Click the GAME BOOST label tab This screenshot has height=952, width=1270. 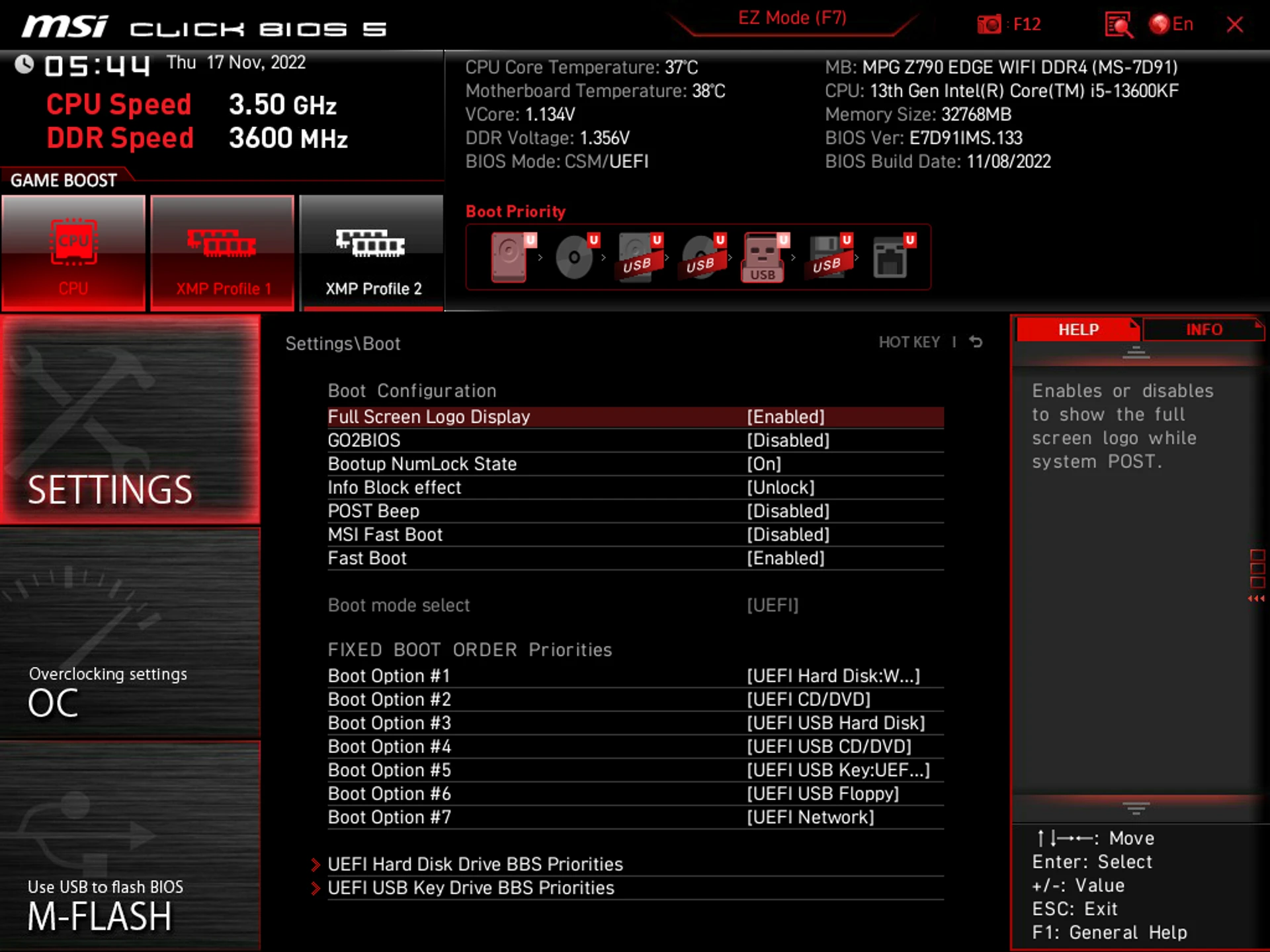[64, 180]
